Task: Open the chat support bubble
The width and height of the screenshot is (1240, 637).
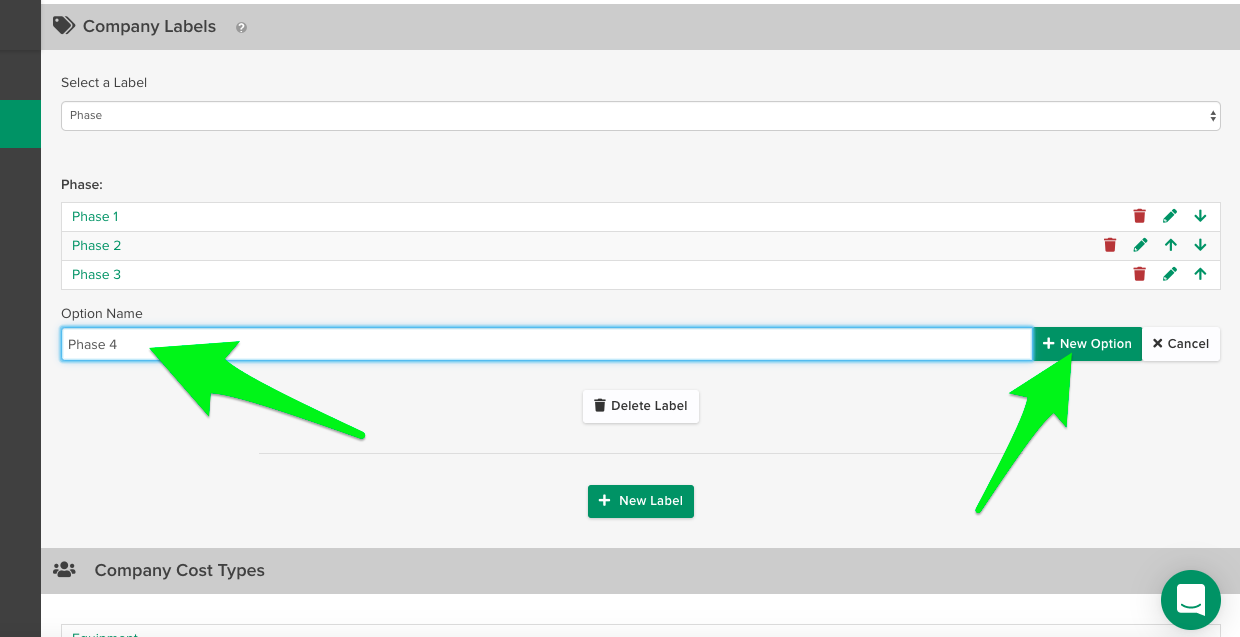Action: tap(1190, 600)
